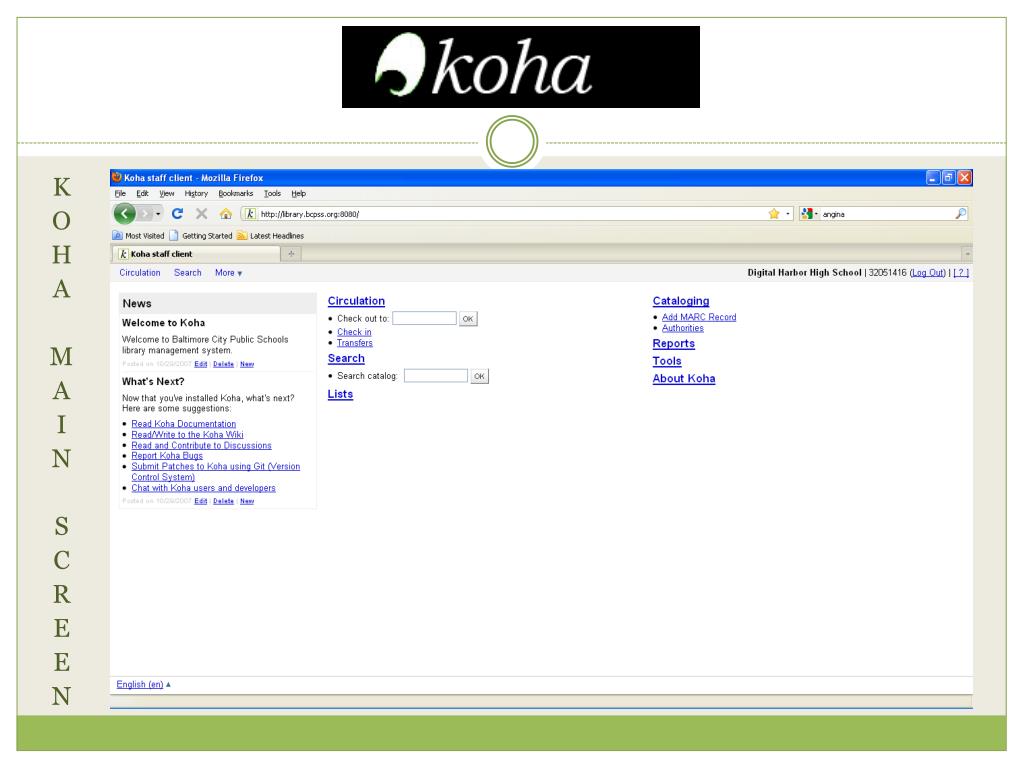Open the Lists link
This screenshot has height=768, width=1024.
[340, 394]
